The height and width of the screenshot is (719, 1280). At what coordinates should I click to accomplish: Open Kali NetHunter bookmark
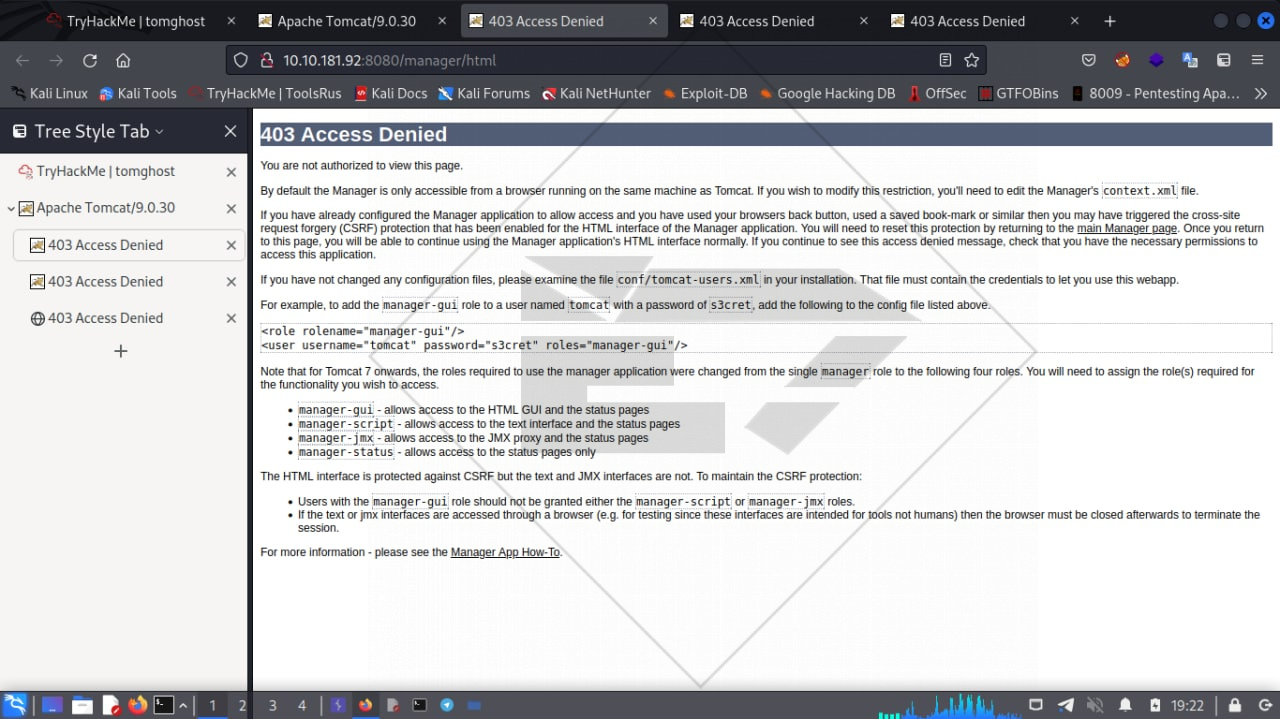tap(596, 93)
